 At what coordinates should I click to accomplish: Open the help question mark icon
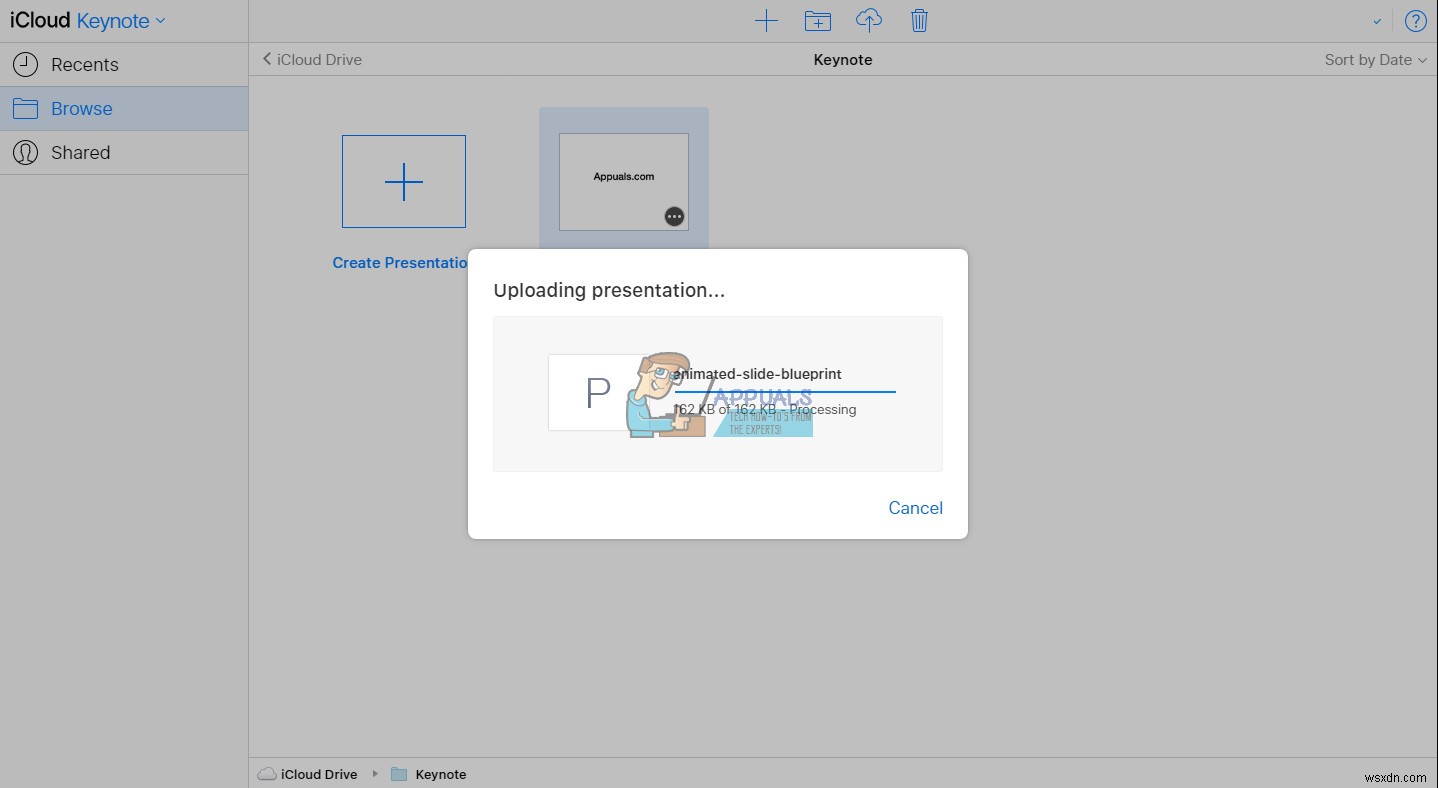1416,21
